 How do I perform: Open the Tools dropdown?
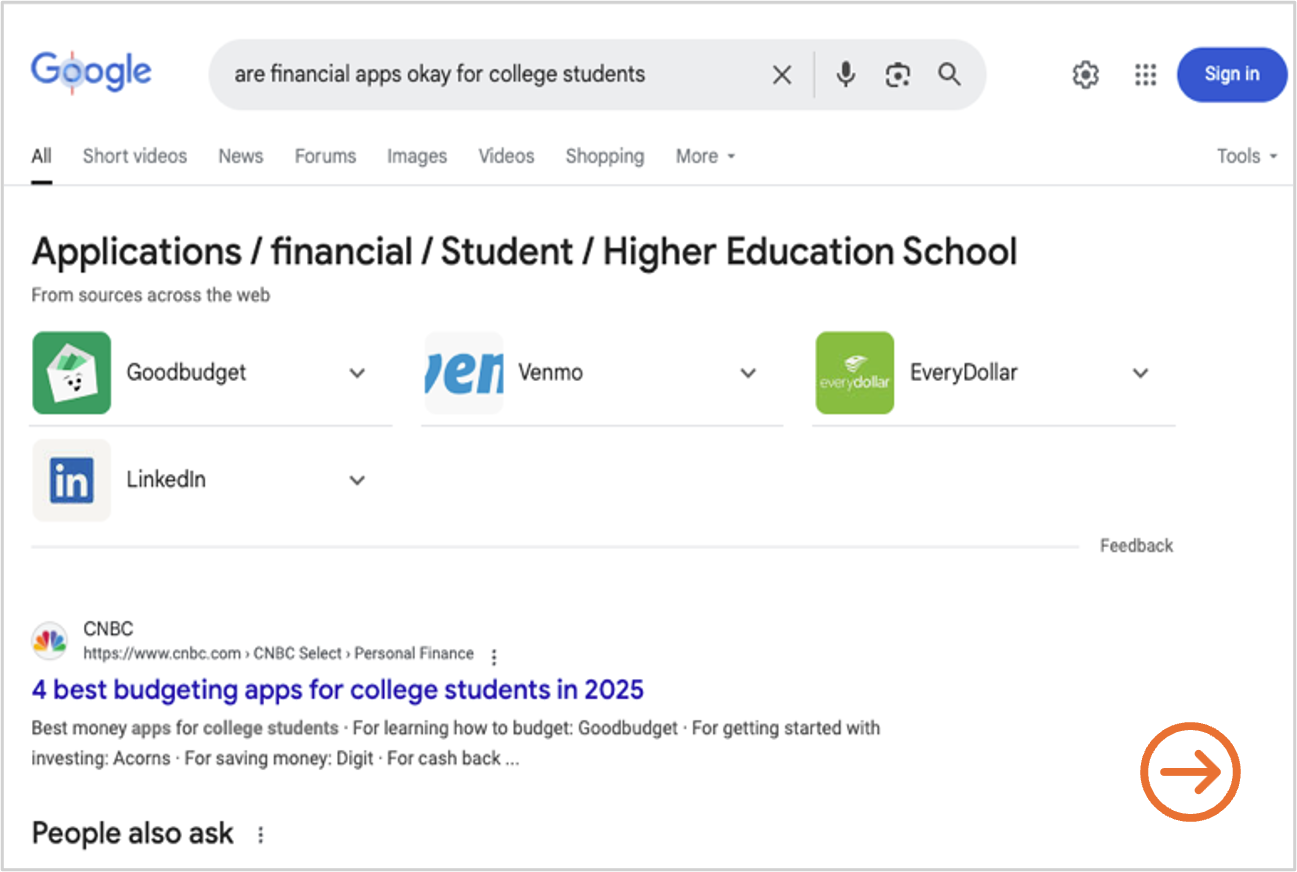pyautogui.click(x=1247, y=156)
